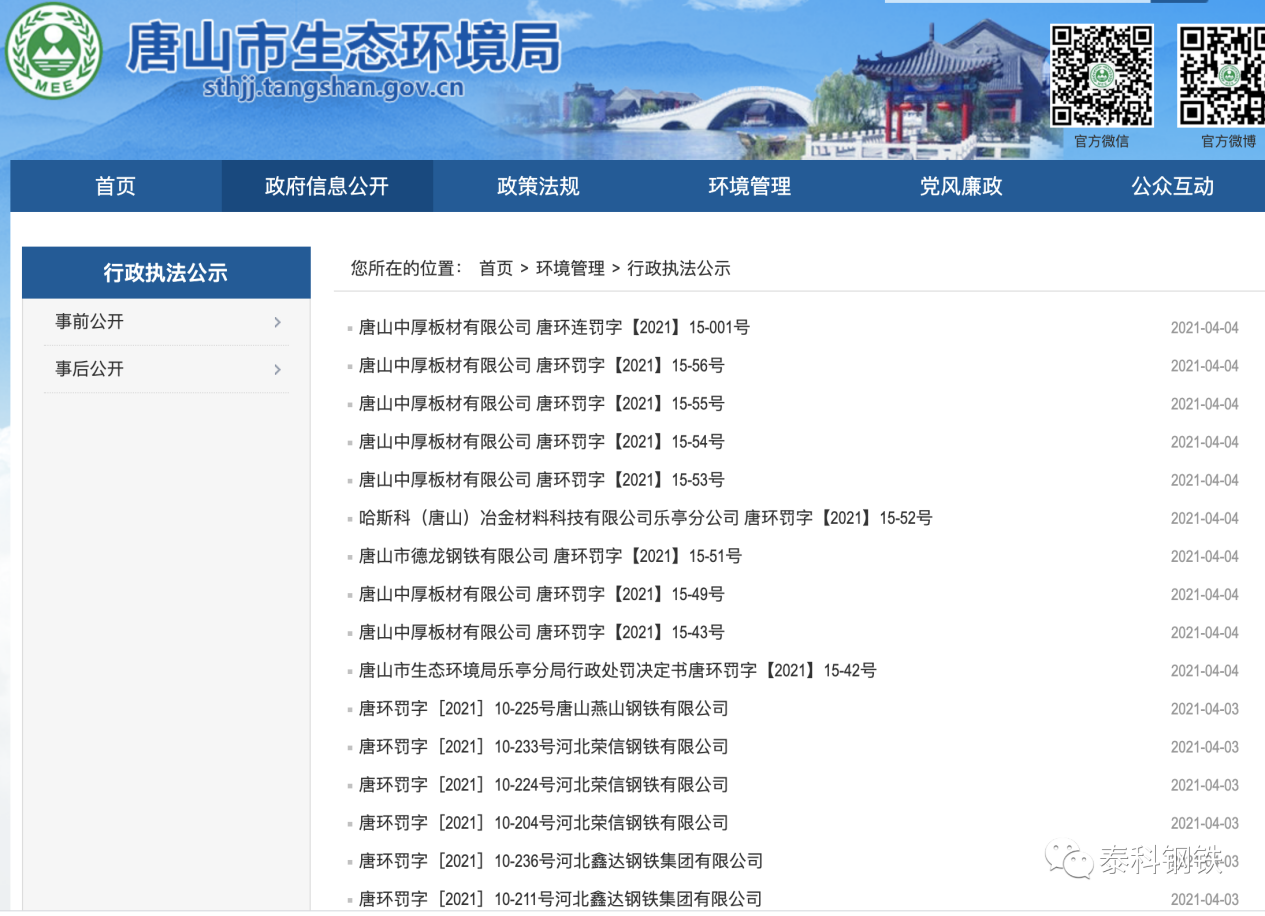Screen dimensions: 1265x916
Task: Open 10-225号唐山燕山钢铁有限公司 notice
Action: pyautogui.click(x=543, y=708)
